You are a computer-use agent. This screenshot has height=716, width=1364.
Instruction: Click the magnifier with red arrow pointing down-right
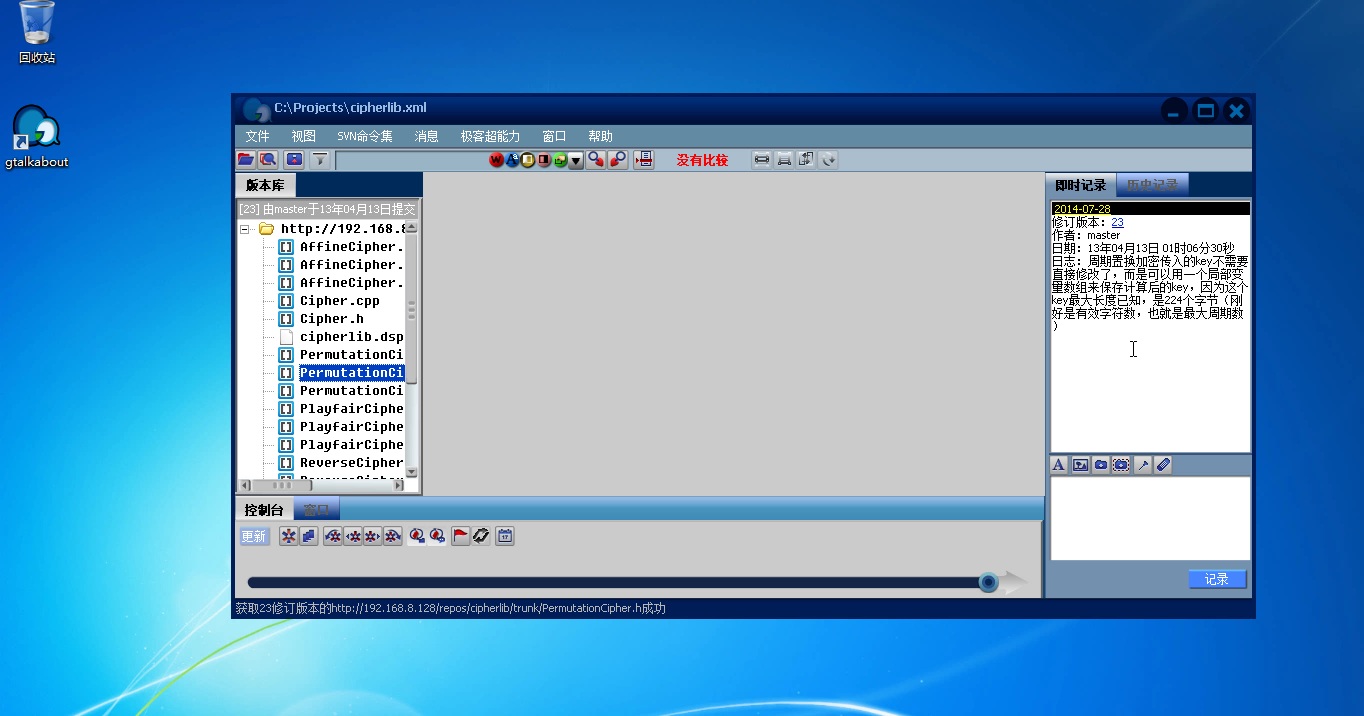click(597, 159)
